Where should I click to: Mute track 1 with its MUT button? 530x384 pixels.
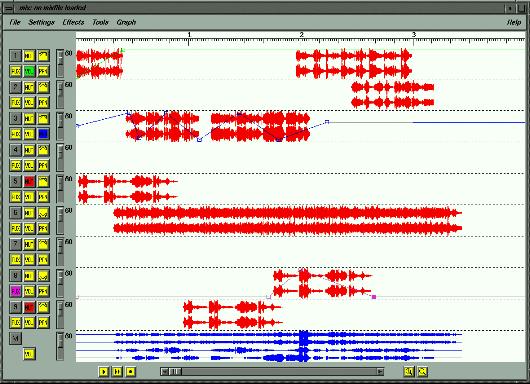pos(29,56)
